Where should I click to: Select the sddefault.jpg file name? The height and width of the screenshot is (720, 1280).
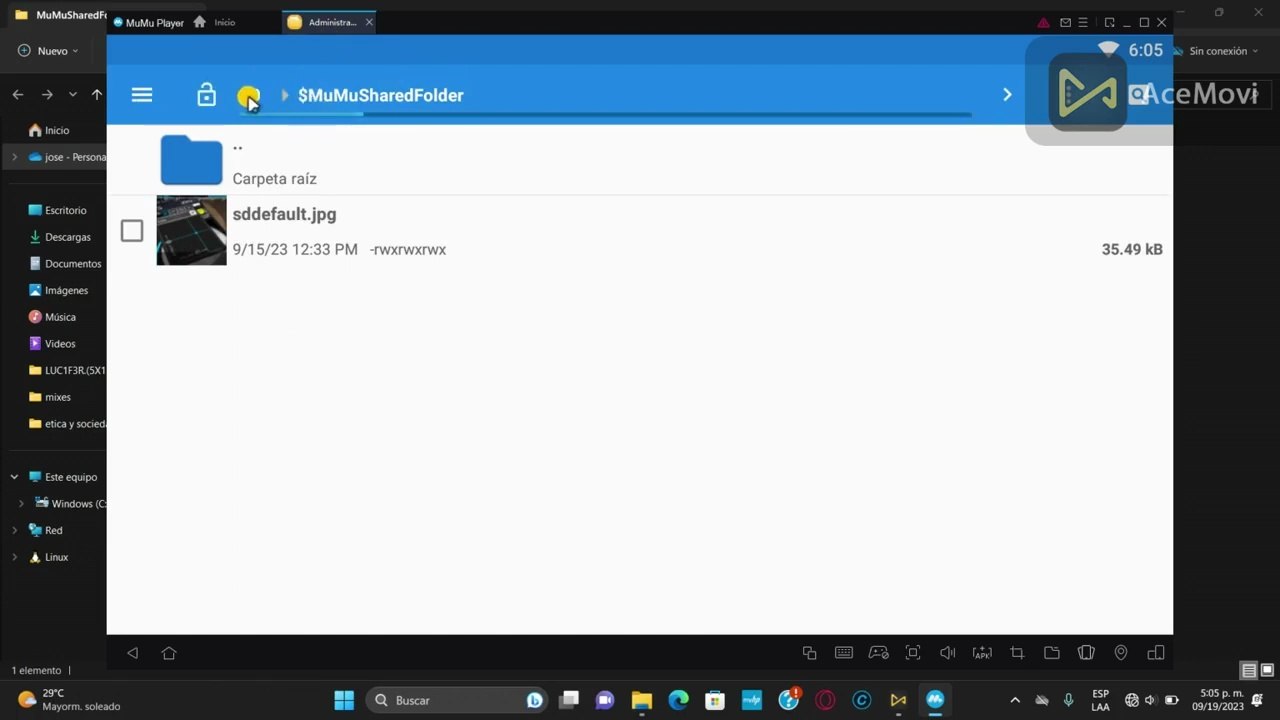[284, 214]
